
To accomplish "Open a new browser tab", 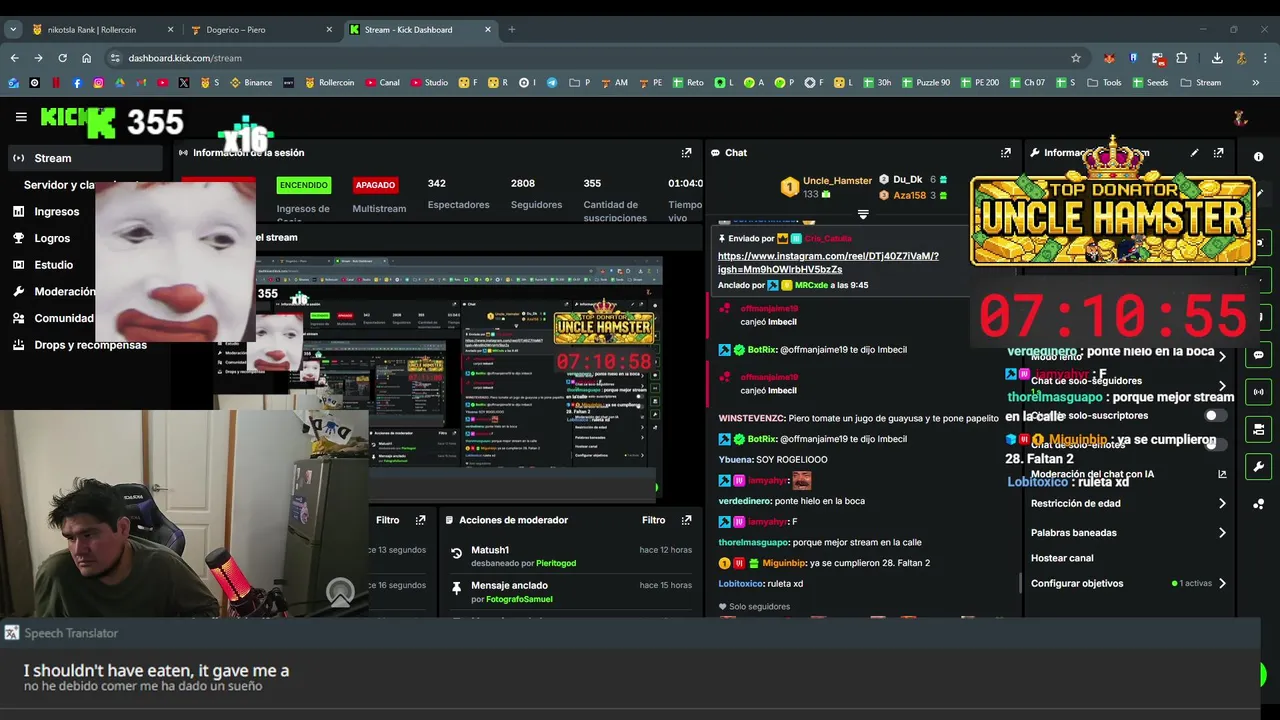I will pos(511,29).
